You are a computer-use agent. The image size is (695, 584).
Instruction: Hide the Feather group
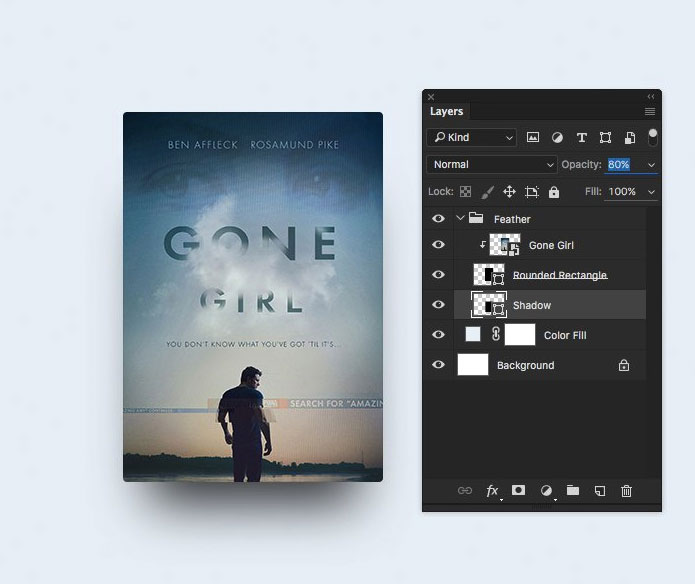[438, 218]
